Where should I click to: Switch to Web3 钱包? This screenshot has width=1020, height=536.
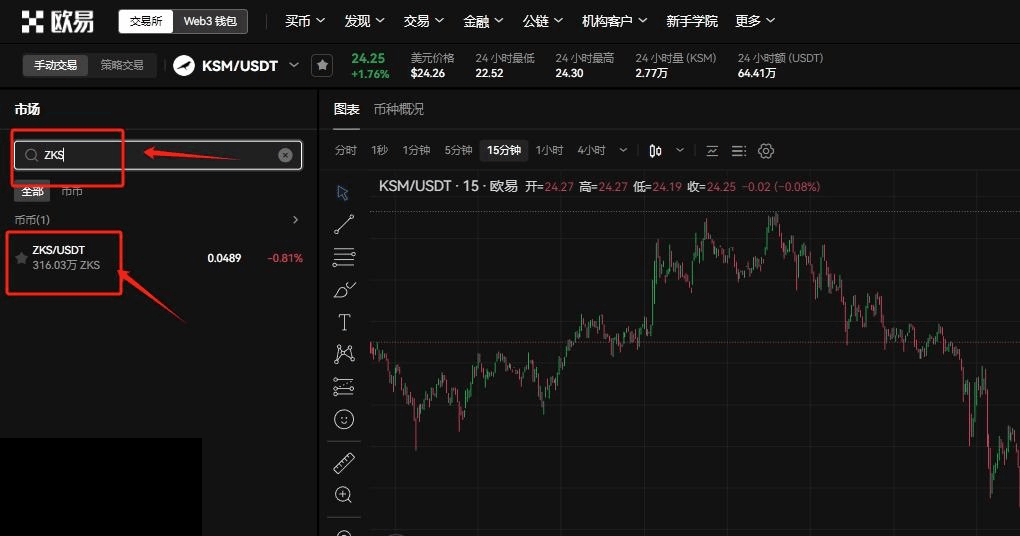click(x=212, y=21)
